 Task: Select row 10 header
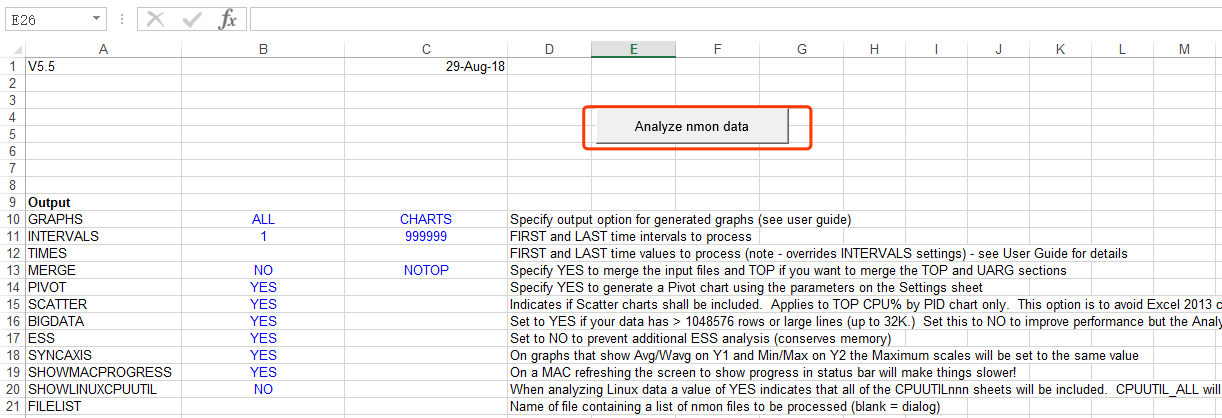coord(12,219)
